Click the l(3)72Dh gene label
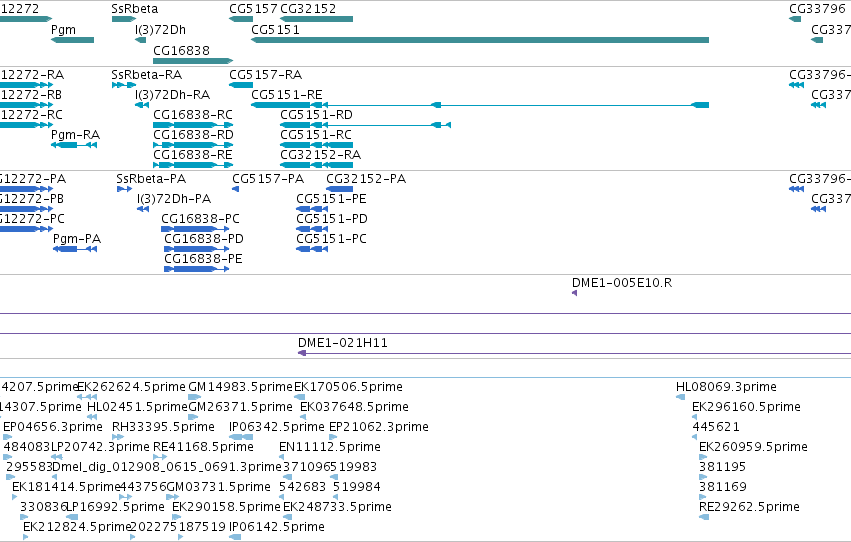 tap(161, 30)
